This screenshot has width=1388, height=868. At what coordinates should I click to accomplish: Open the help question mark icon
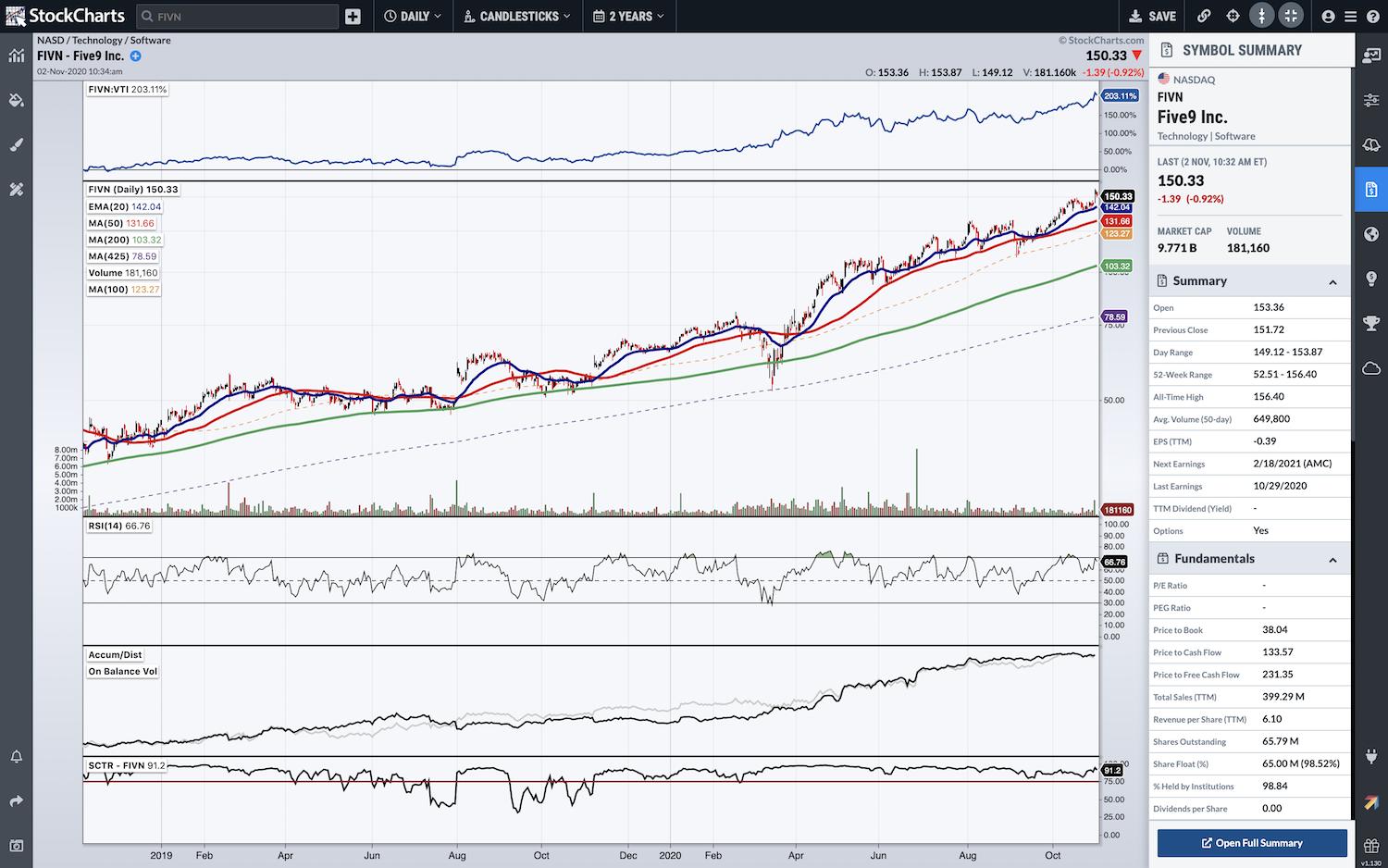click(x=1372, y=16)
